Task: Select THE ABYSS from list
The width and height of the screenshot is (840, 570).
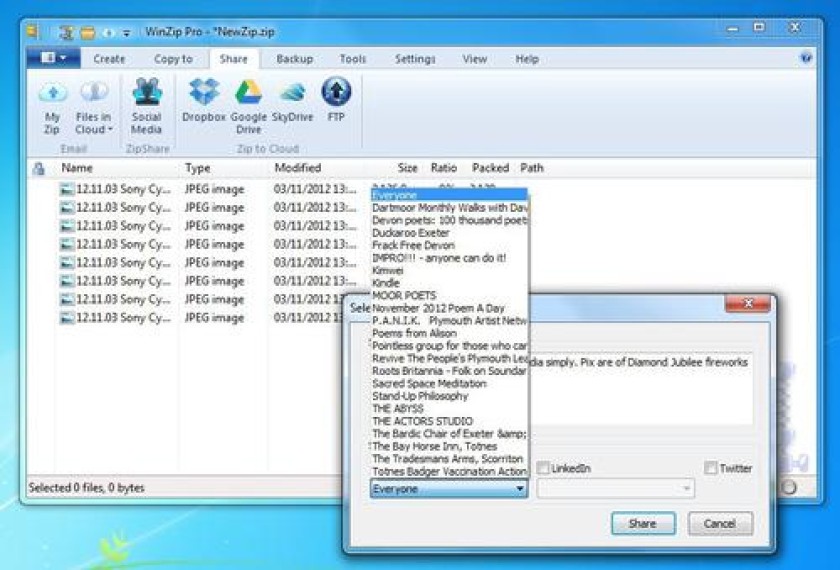Action: (449, 409)
